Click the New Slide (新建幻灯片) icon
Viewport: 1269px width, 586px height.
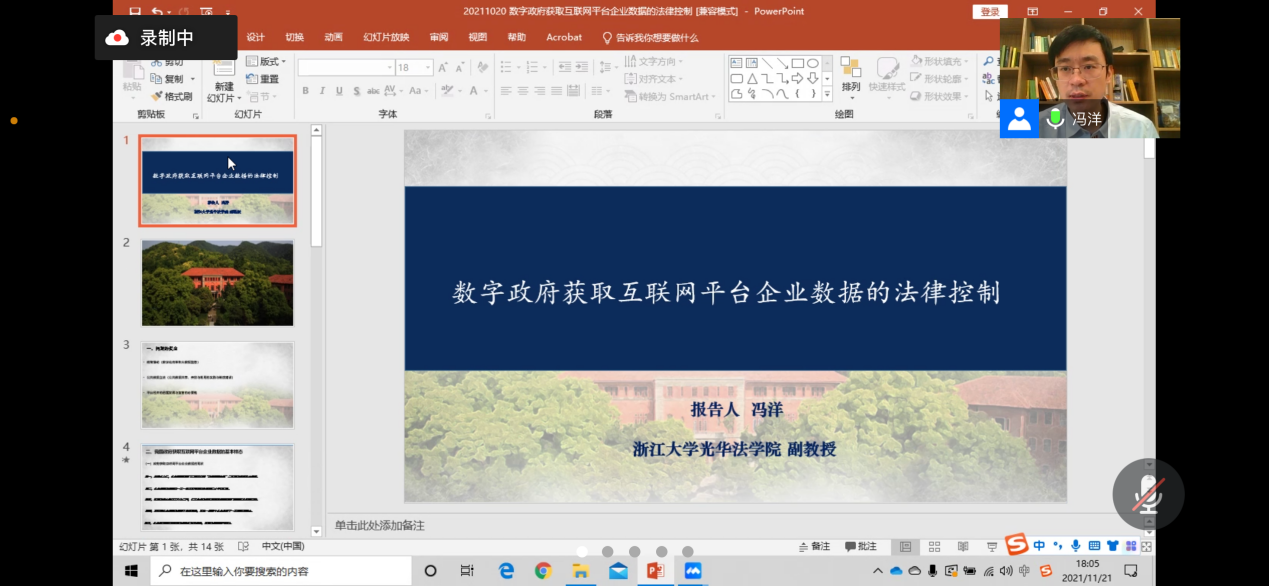[x=222, y=70]
